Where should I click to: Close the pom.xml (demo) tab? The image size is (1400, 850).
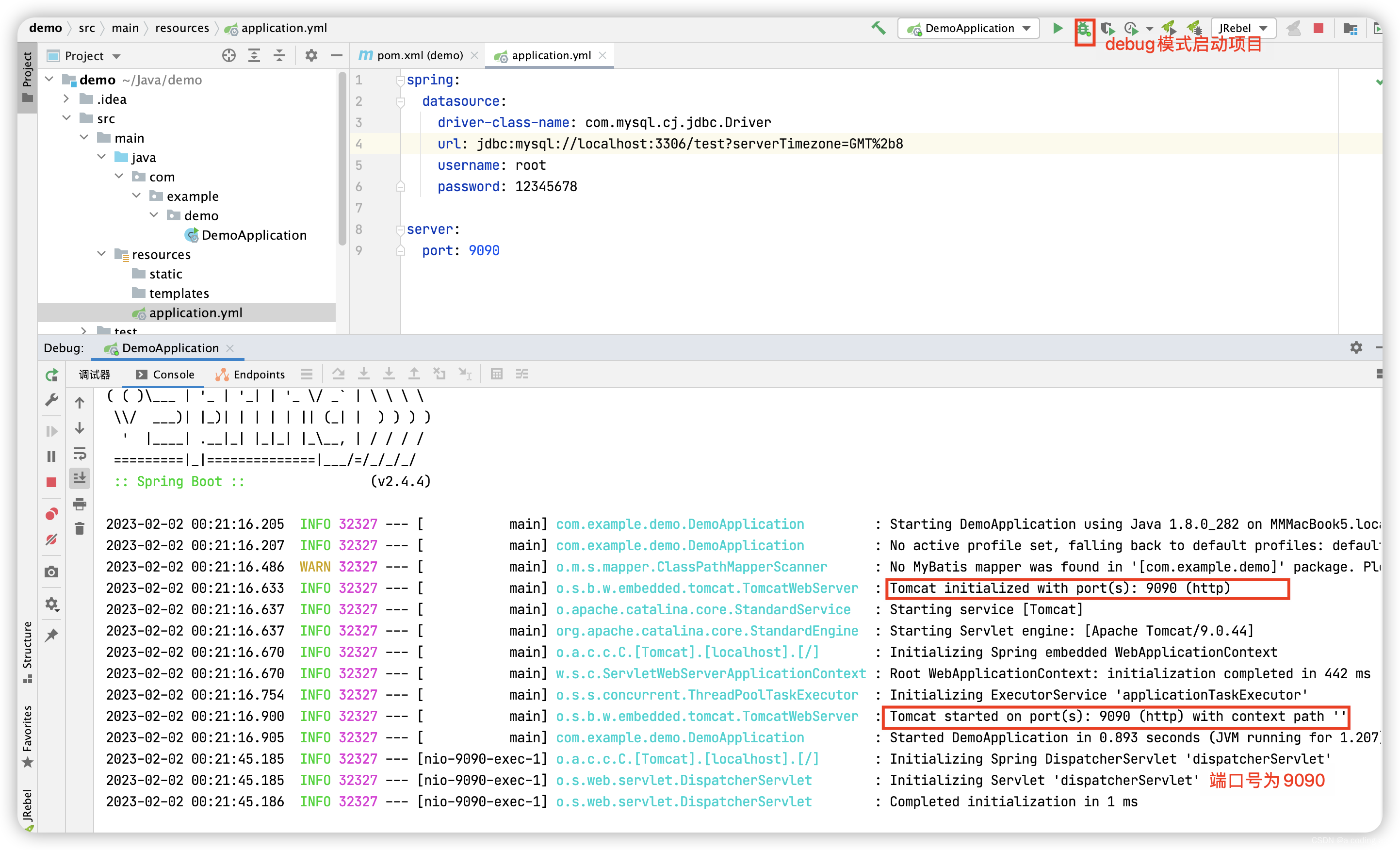474,55
